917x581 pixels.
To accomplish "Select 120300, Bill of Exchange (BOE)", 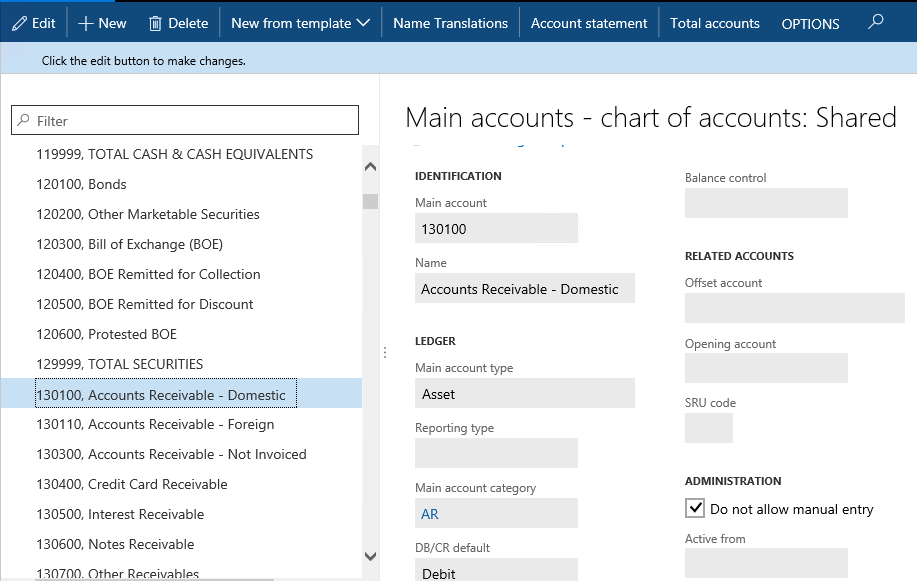I will 129,244.
